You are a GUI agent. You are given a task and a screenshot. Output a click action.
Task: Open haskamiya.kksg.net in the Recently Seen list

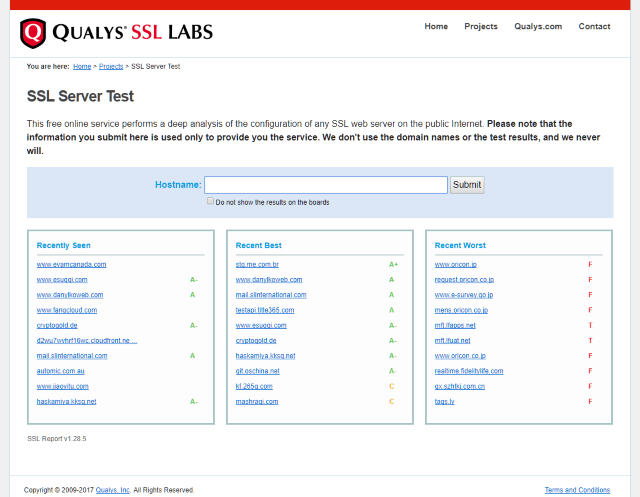click(x=67, y=402)
